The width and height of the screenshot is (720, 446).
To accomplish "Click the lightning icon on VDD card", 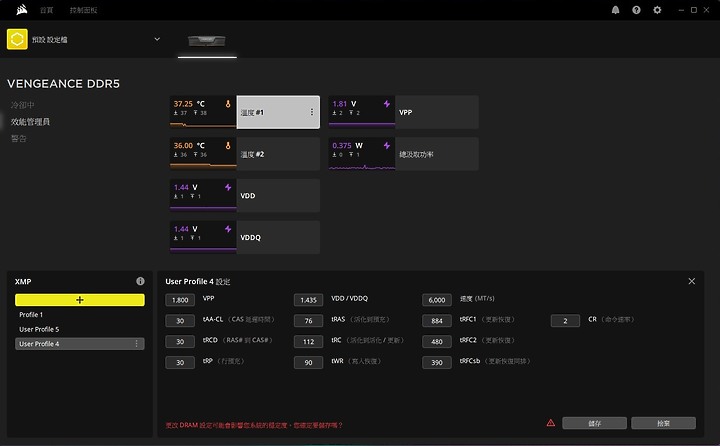I will click(228, 187).
